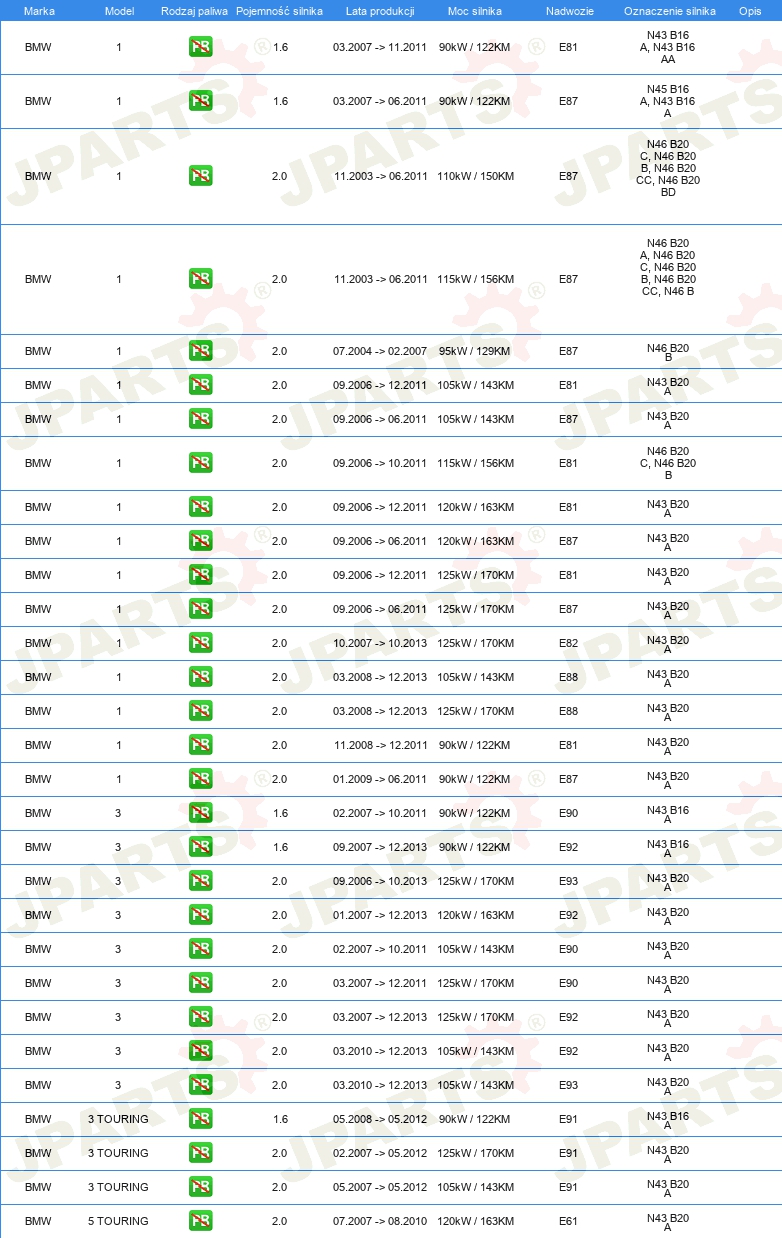782x1238 pixels.
Task: Select the fuel icon in the E93 03.2010 -> 12.2013 row
Action: tap(200, 1085)
